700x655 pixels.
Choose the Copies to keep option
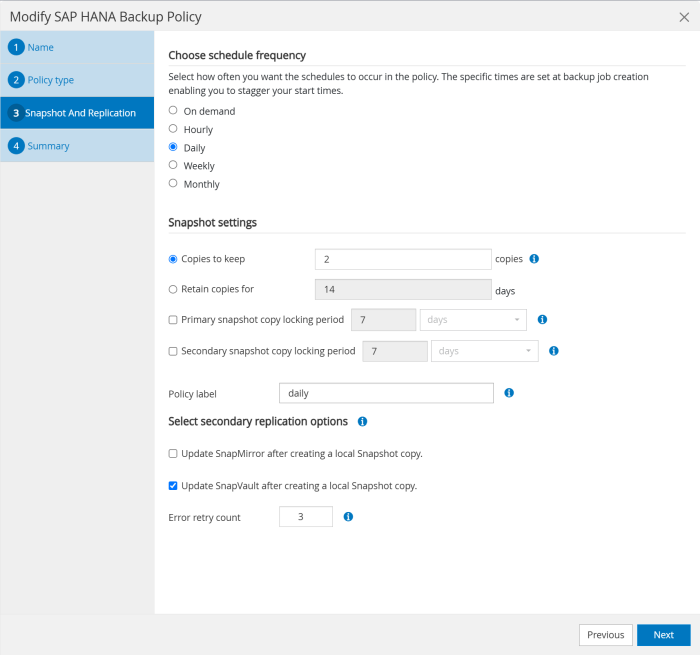click(x=173, y=259)
